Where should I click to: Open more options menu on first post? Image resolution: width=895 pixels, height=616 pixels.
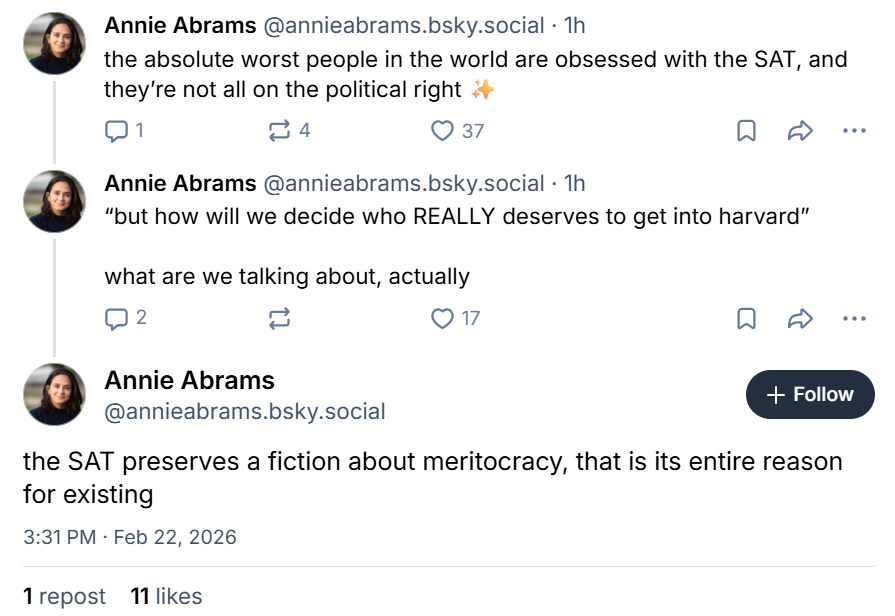click(x=854, y=131)
